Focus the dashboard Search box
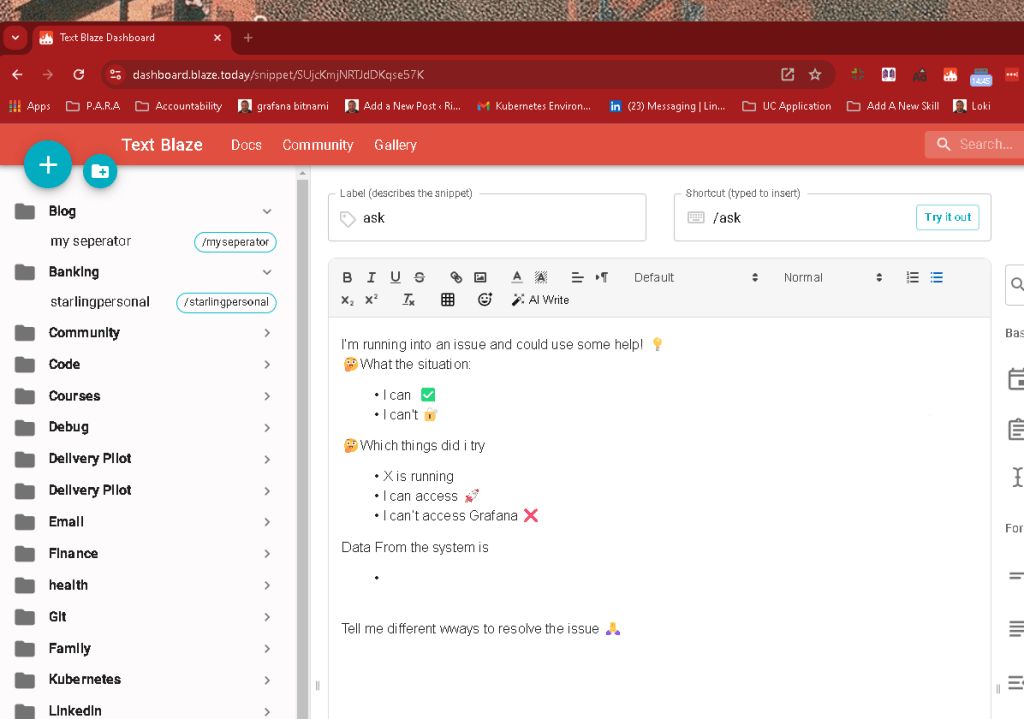The width and height of the screenshot is (1024, 719). click(x=974, y=144)
